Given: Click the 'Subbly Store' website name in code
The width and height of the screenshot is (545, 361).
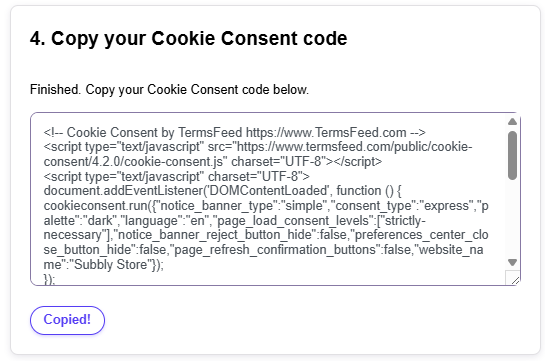Looking at the screenshot, I should (x=111, y=265).
